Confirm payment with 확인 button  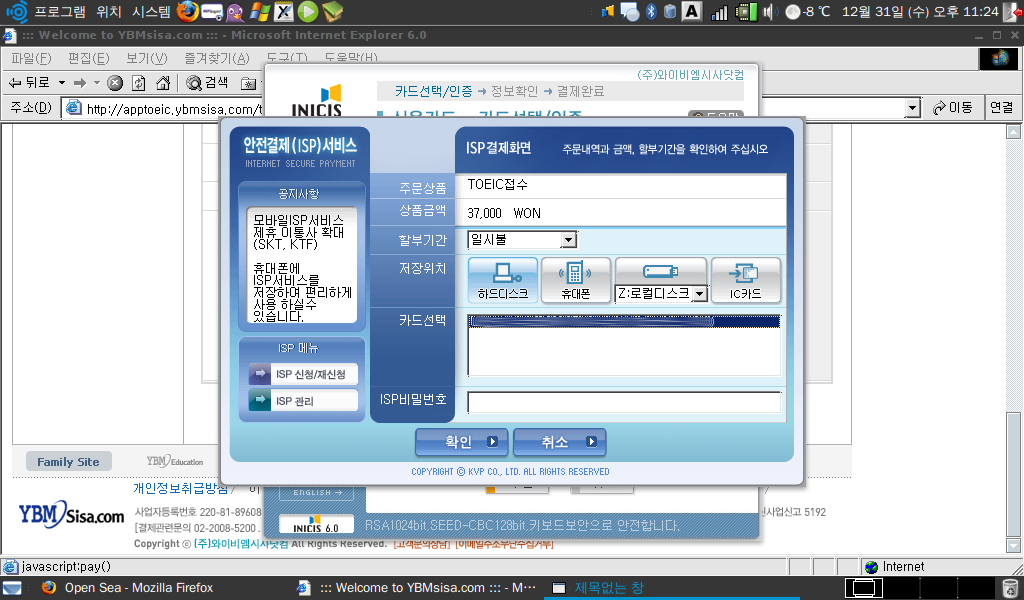[x=462, y=442]
